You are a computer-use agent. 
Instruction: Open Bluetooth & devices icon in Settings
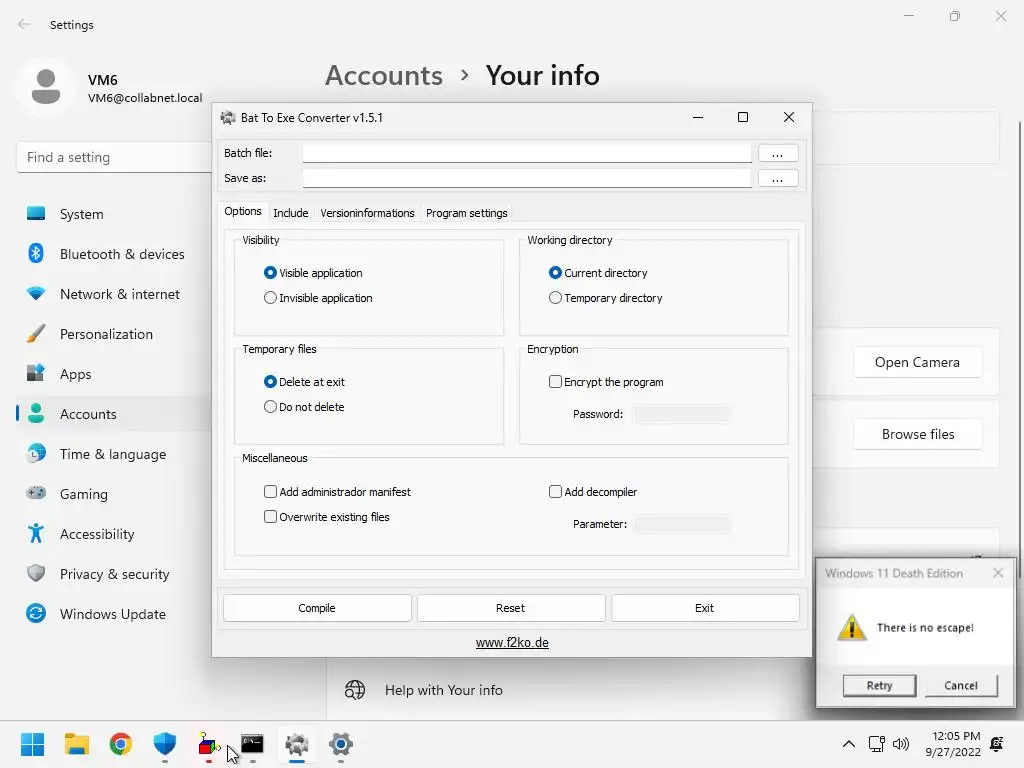(x=36, y=253)
